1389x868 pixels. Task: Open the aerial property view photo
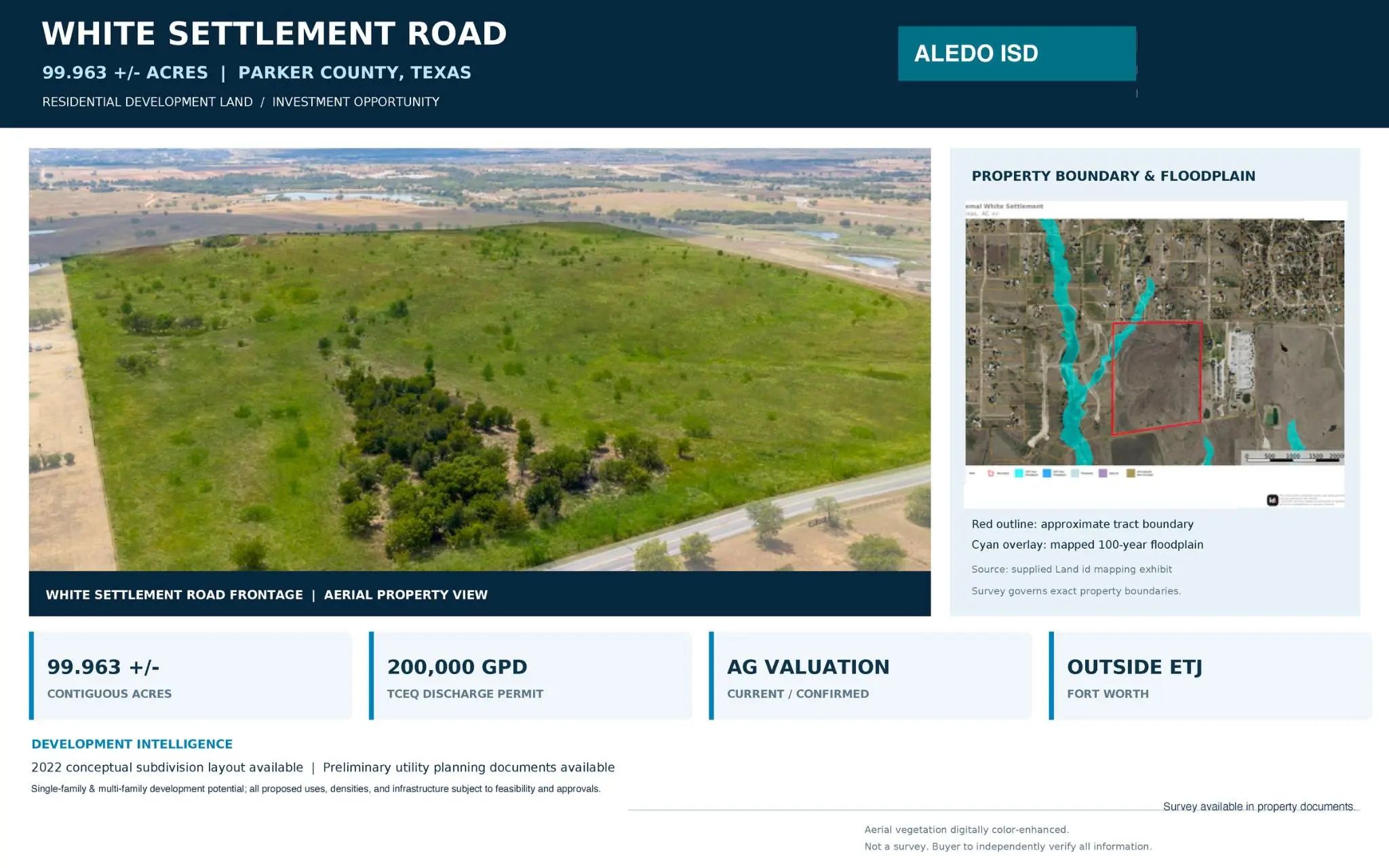480,359
